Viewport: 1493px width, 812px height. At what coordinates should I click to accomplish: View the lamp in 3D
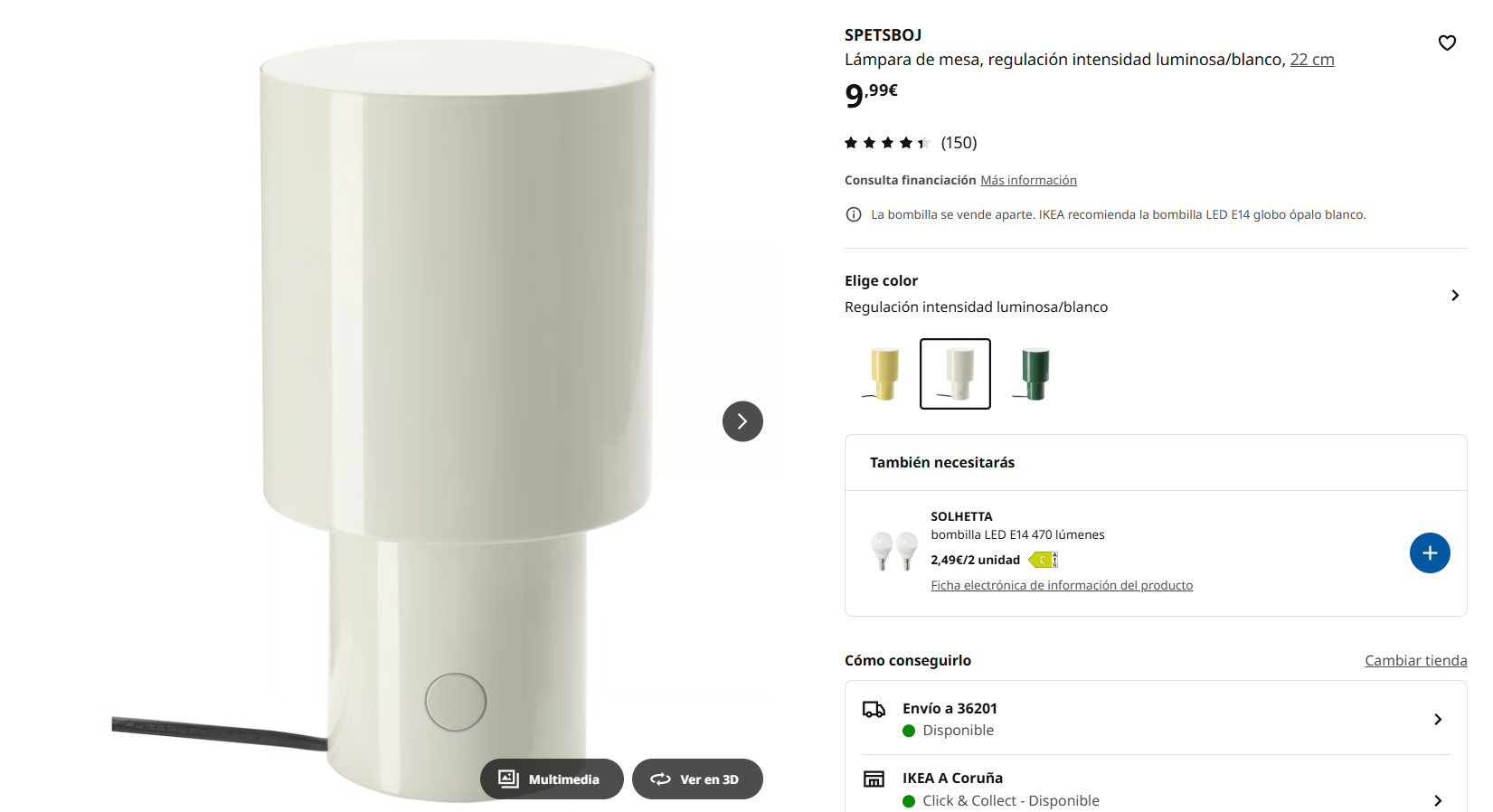tap(697, 779)
